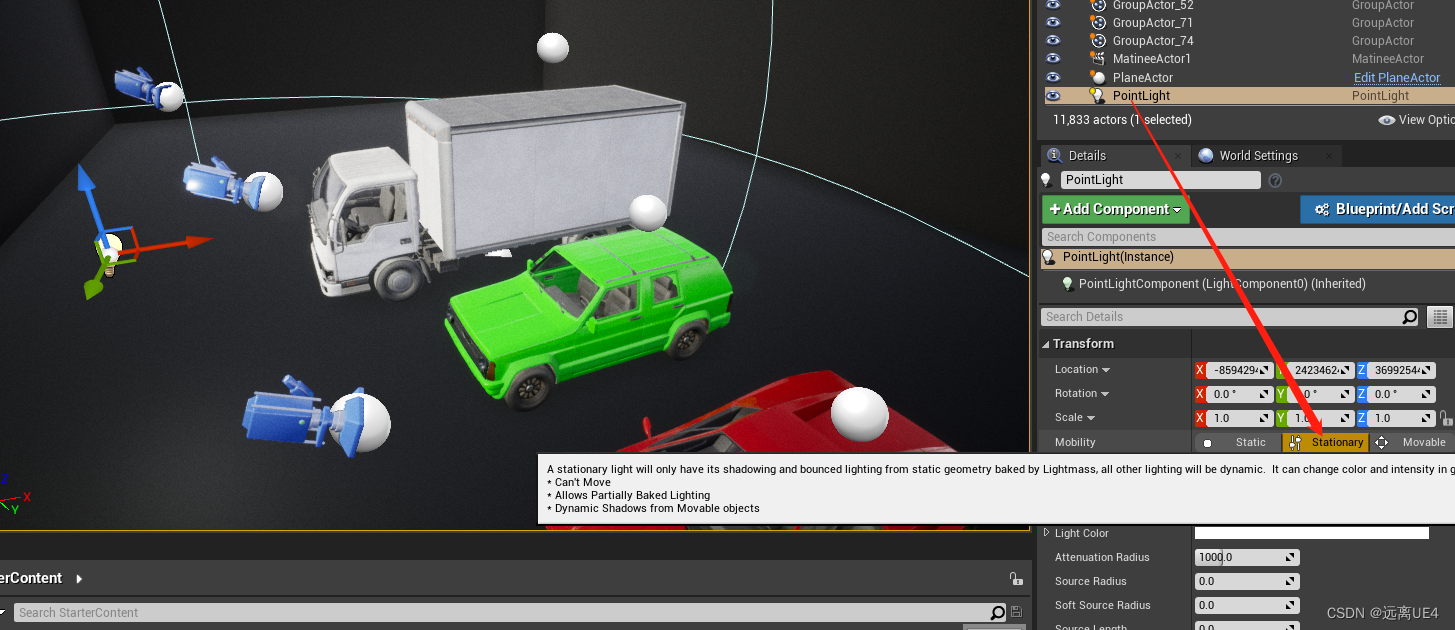Click the Search StarterContent input field

point(500,612)
